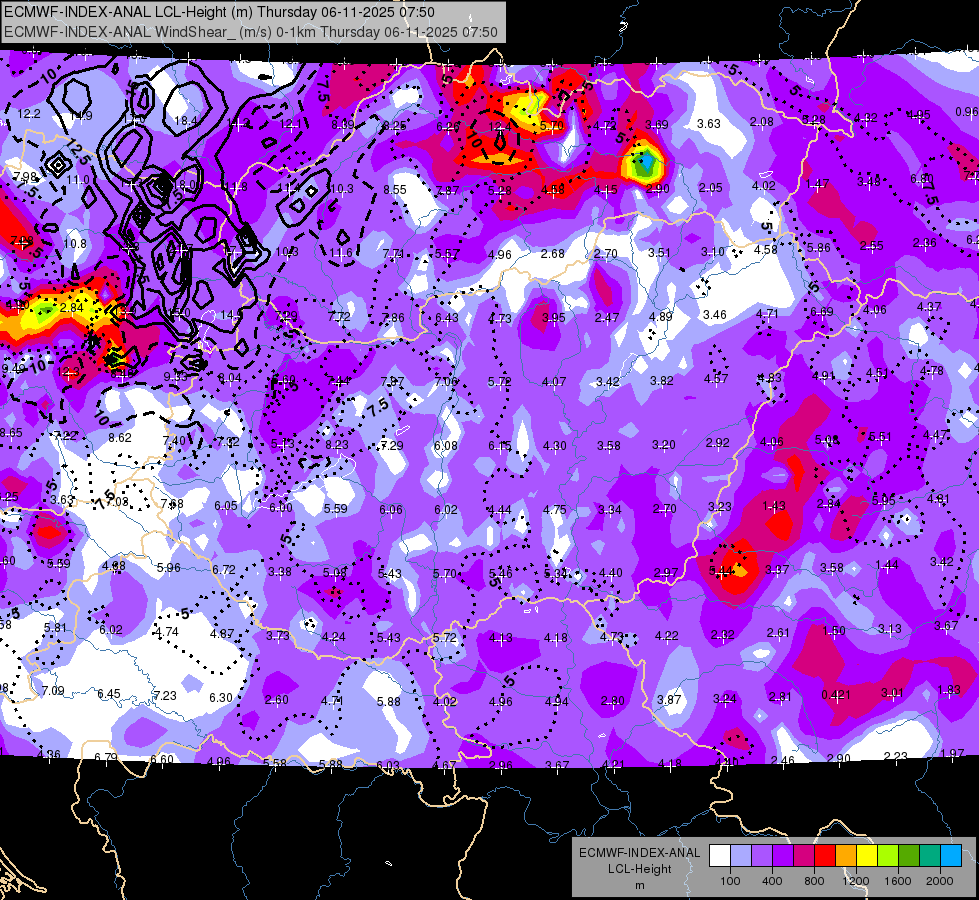Screen dimensions: 979x900
Task: Click the map value 1.97
Action: point(952,753)
